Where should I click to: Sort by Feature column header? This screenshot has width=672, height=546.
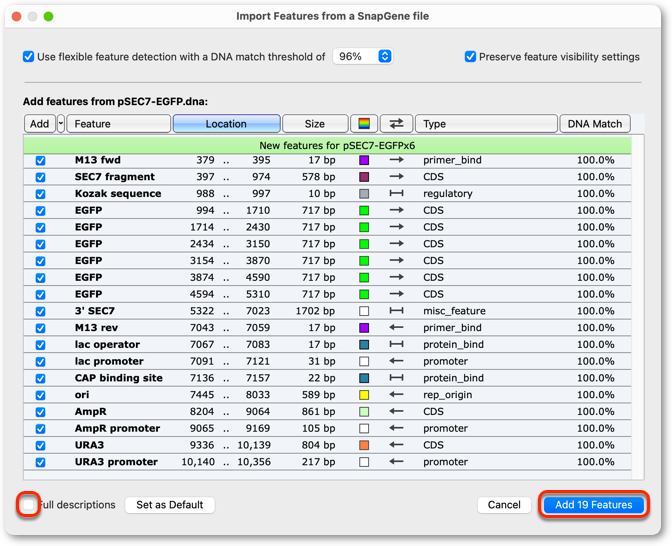(119, 124)
